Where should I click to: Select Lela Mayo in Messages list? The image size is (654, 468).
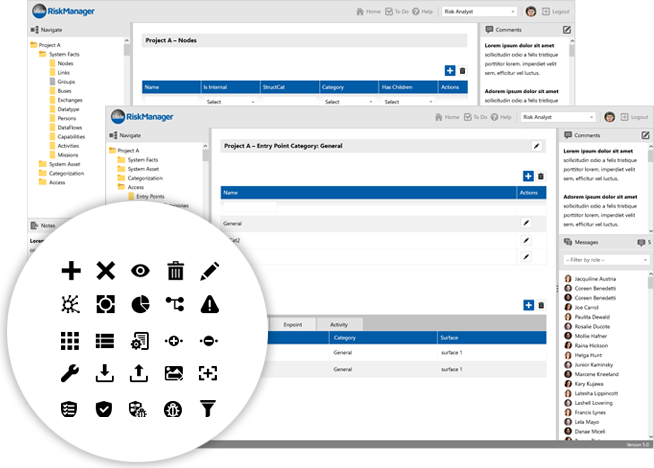click(x=586, y=422)
